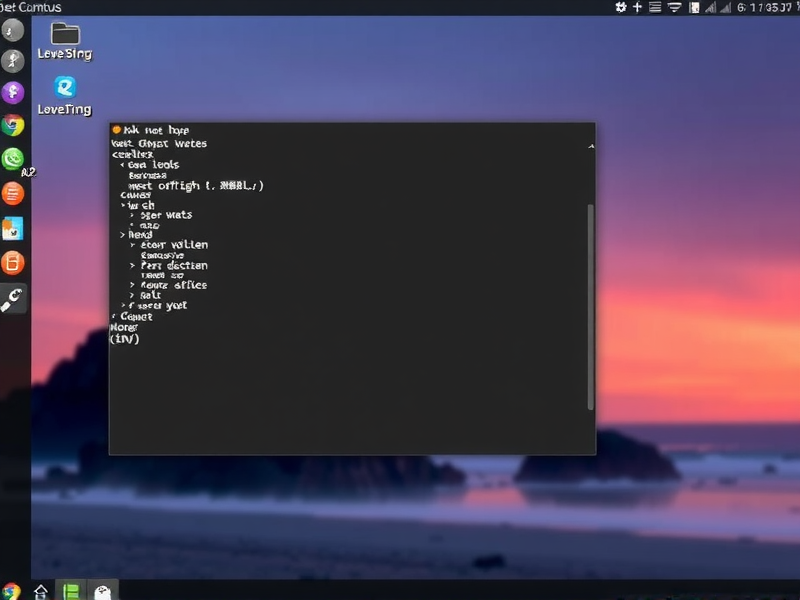Expand the 'Part dection' tree arrow
The image size is (800, 600).
click(x=132, y=266)
